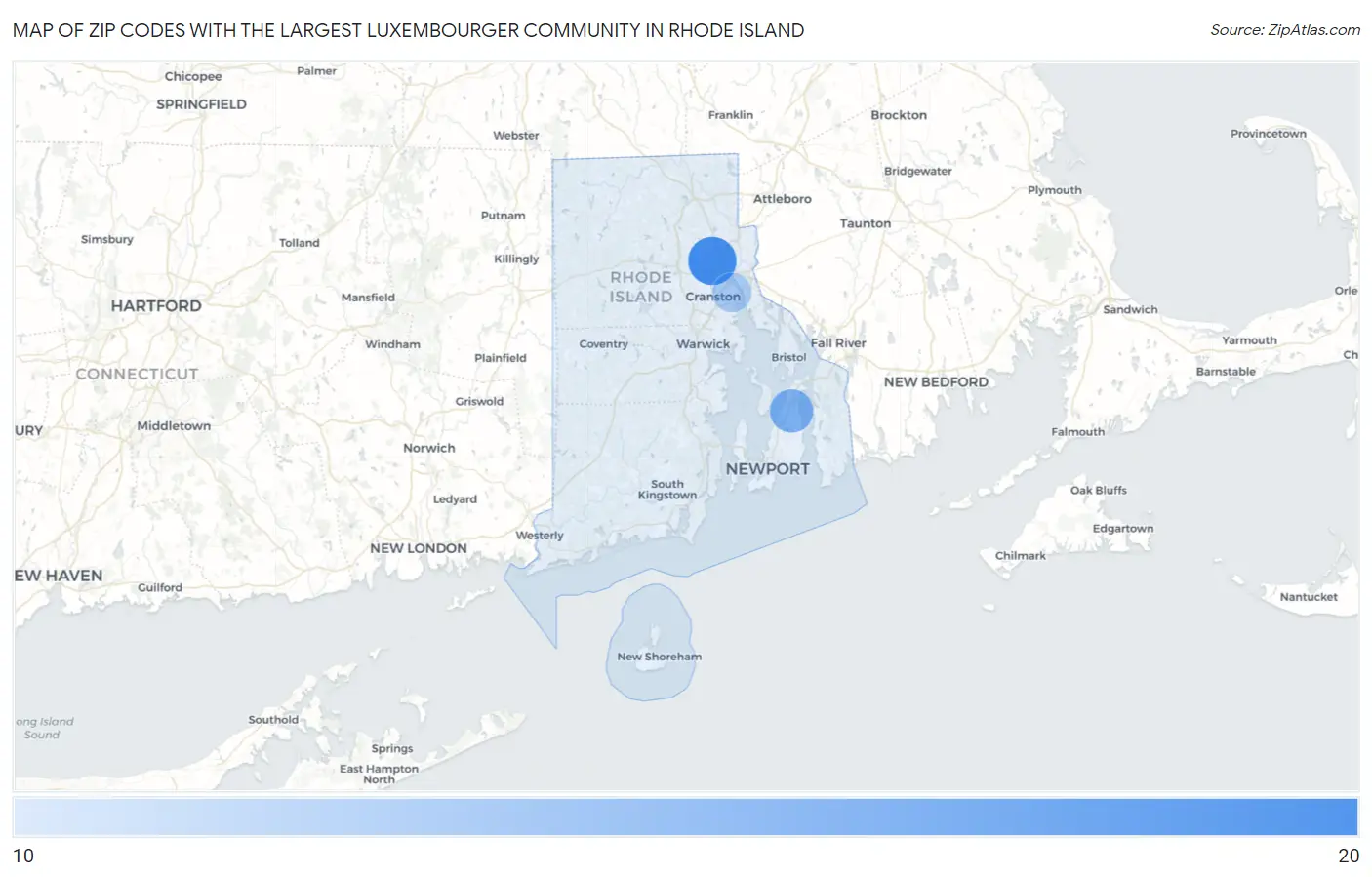Click the Franklin label
Viewport: 1372px width, 877px height.
point(731,115)
